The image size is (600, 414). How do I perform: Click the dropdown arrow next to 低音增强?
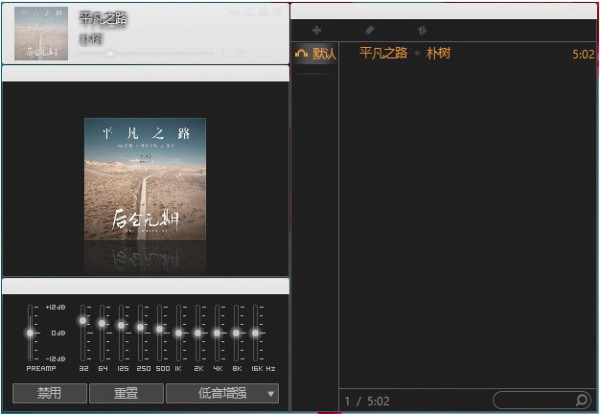point(271,394)
